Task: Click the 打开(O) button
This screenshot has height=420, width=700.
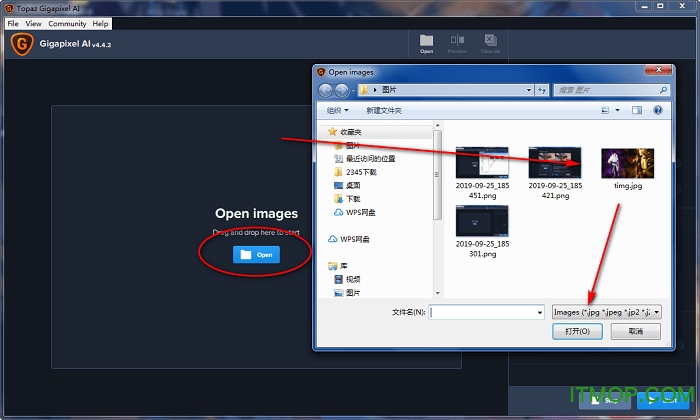Action: pyautogui.click(x=577, y=331)
